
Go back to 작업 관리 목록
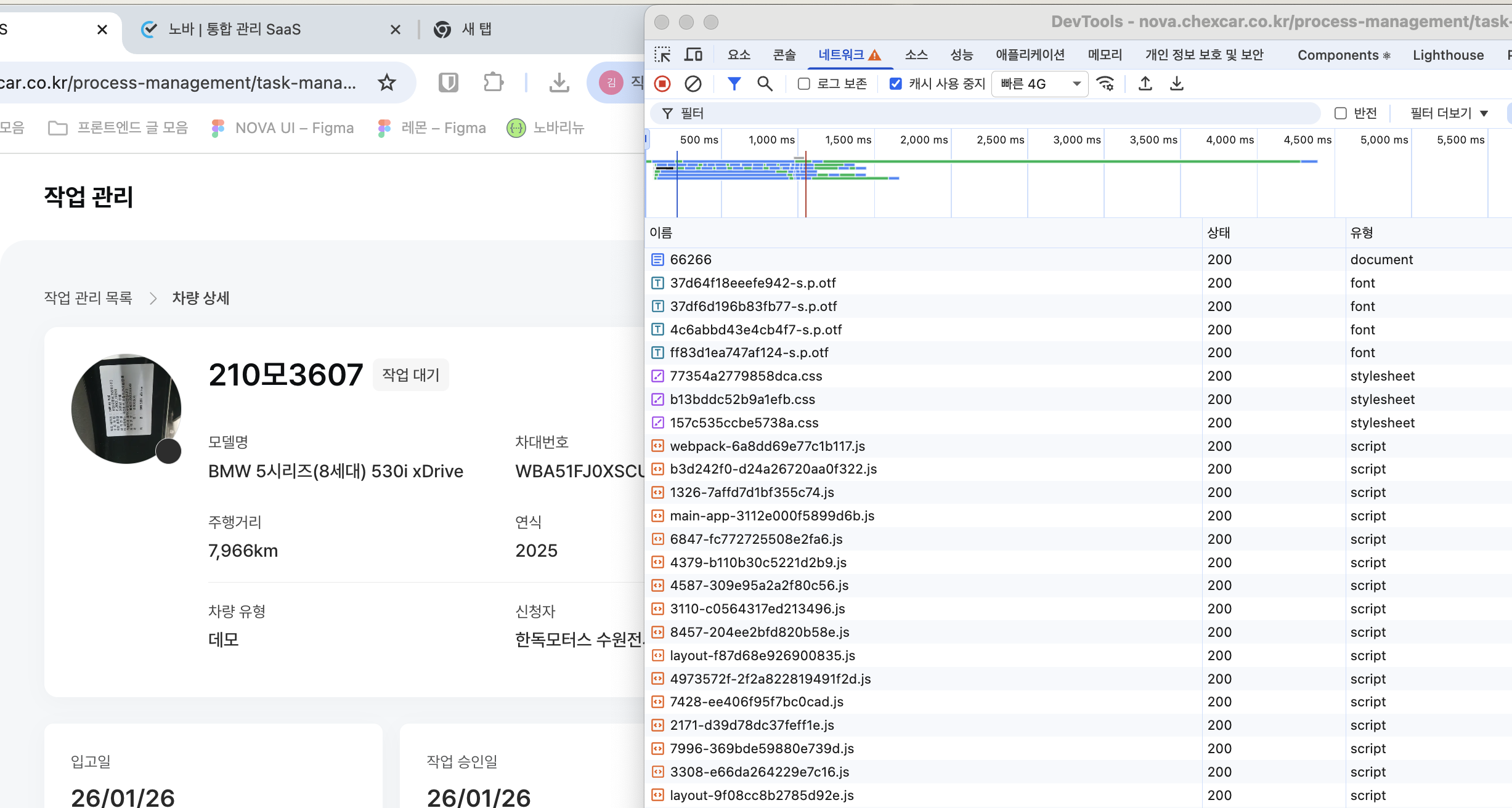88,298
